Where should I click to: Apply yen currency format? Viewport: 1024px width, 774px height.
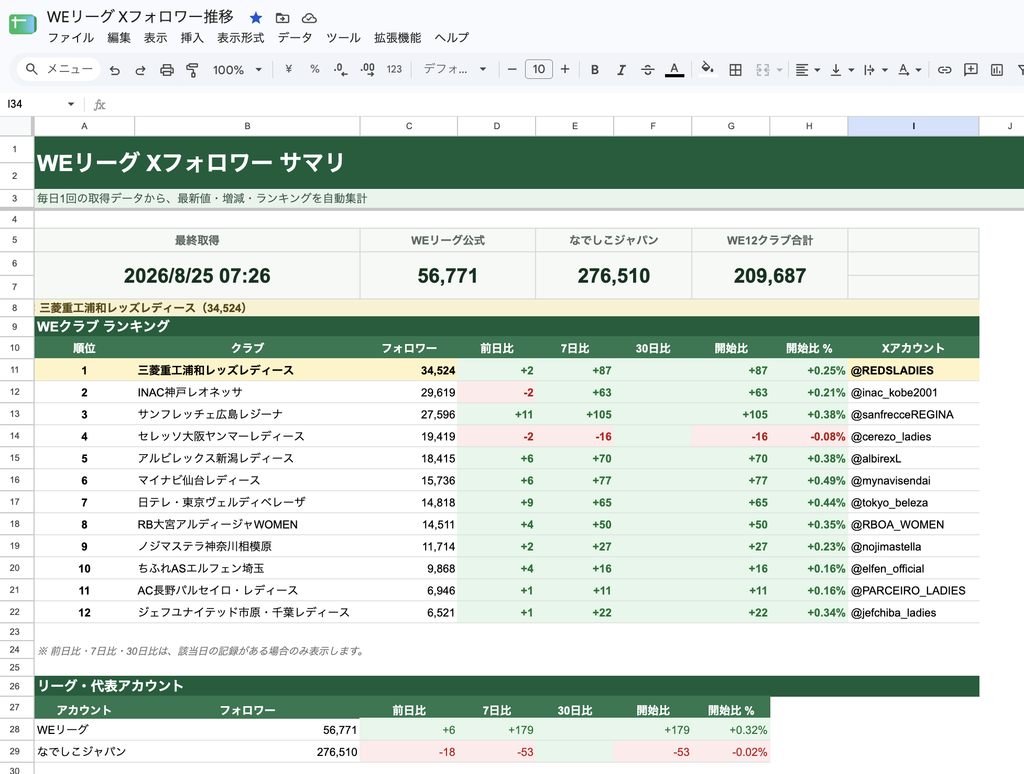tap(288, 69)
